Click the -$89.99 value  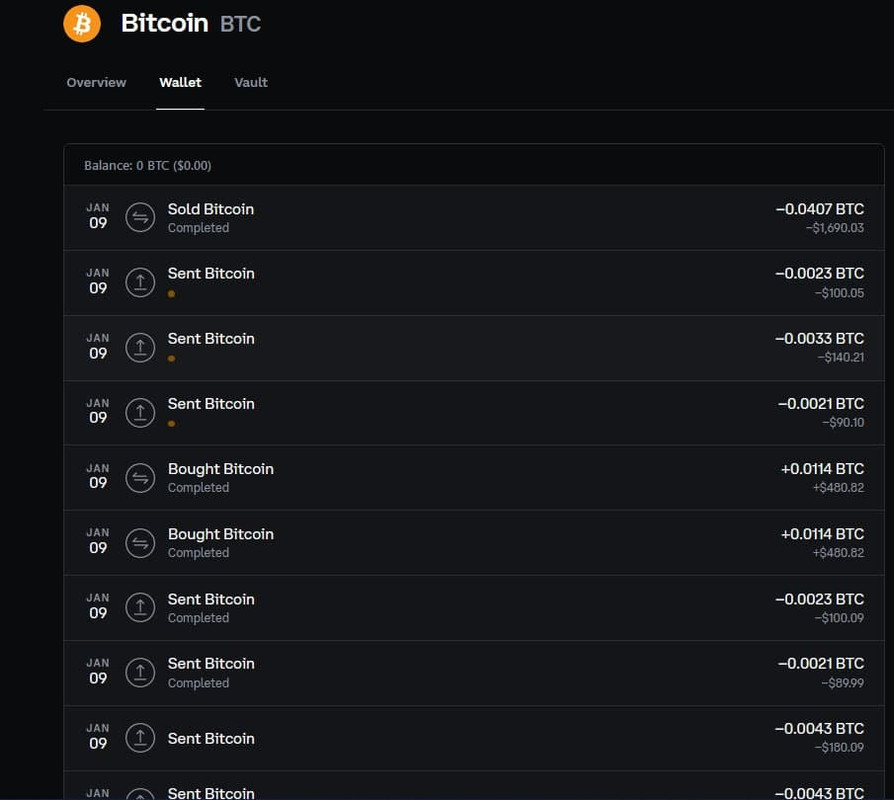[843, 683]
